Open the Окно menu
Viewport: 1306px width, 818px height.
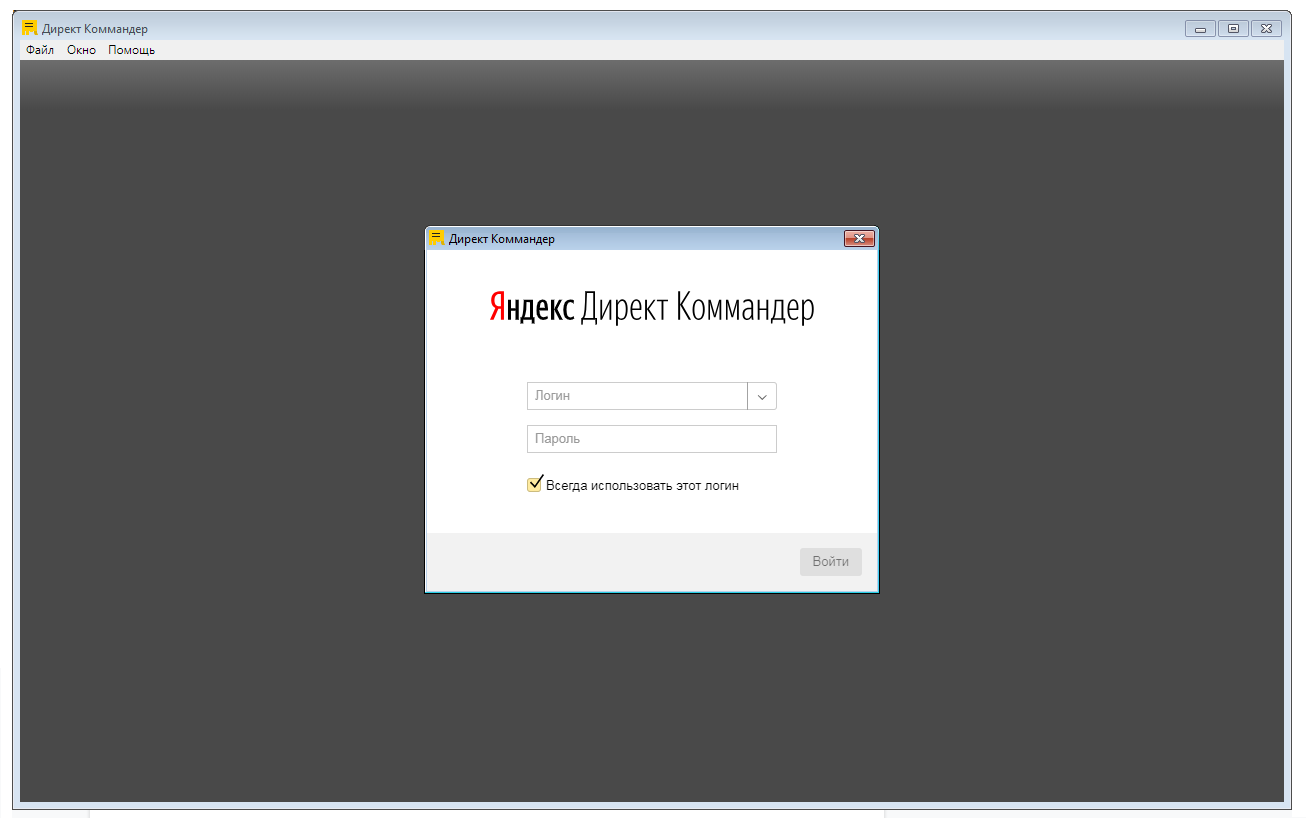[x=82, y=50]
